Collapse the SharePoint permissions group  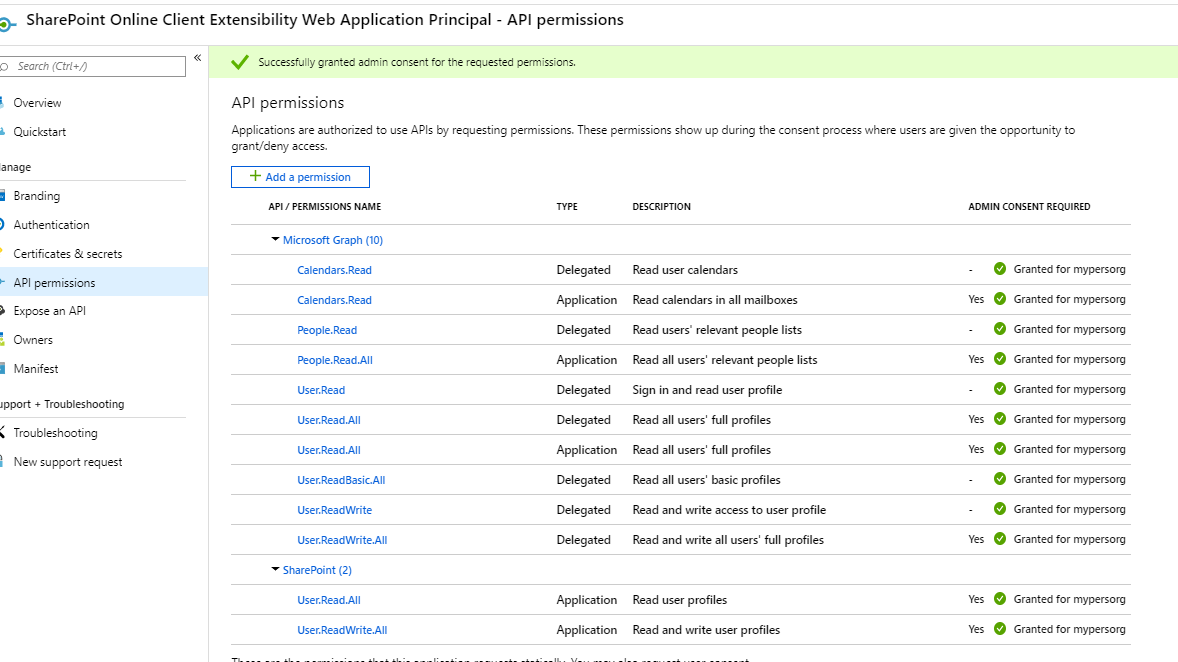(274, 569)
